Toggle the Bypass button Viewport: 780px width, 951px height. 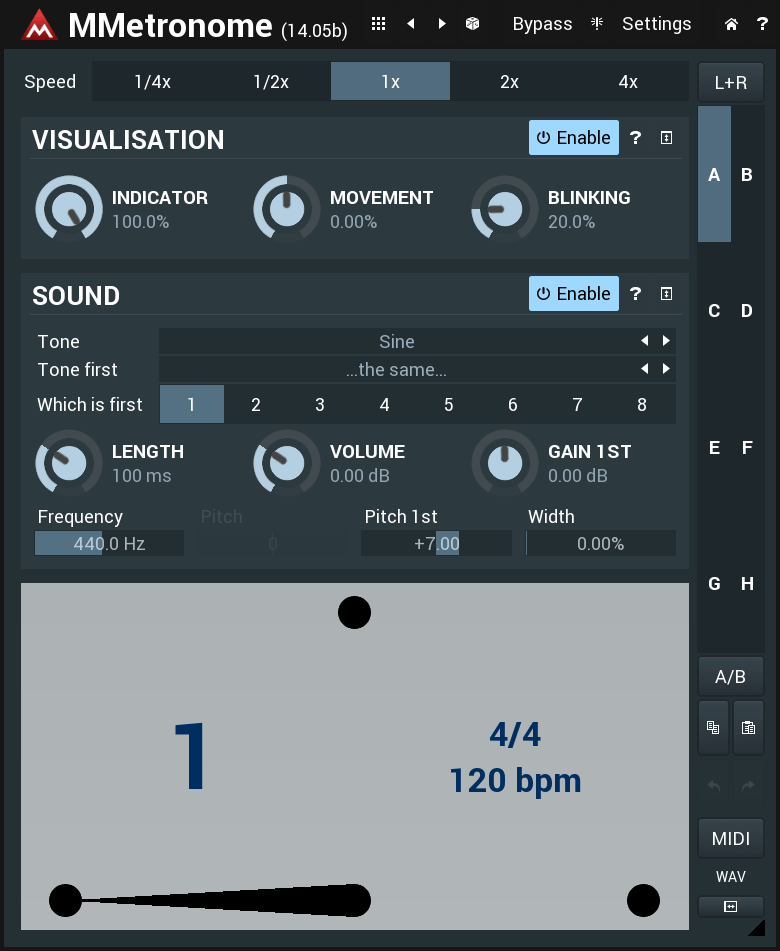click(x=542, y=24)
